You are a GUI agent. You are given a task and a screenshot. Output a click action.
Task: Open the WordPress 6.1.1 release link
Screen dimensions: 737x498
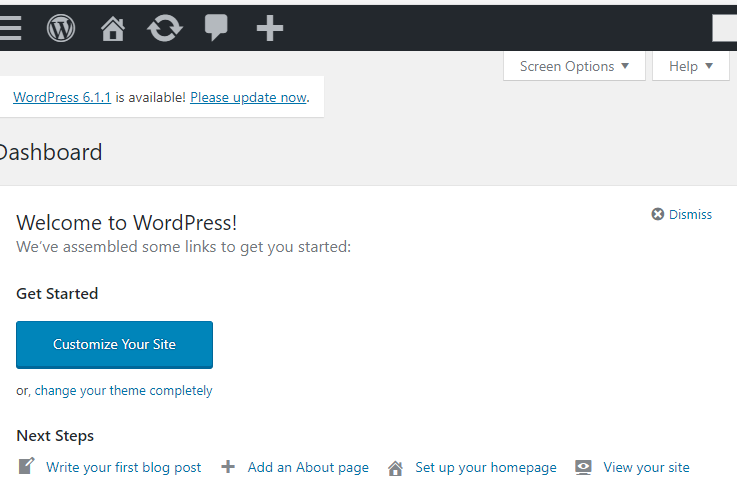point(62,97)
